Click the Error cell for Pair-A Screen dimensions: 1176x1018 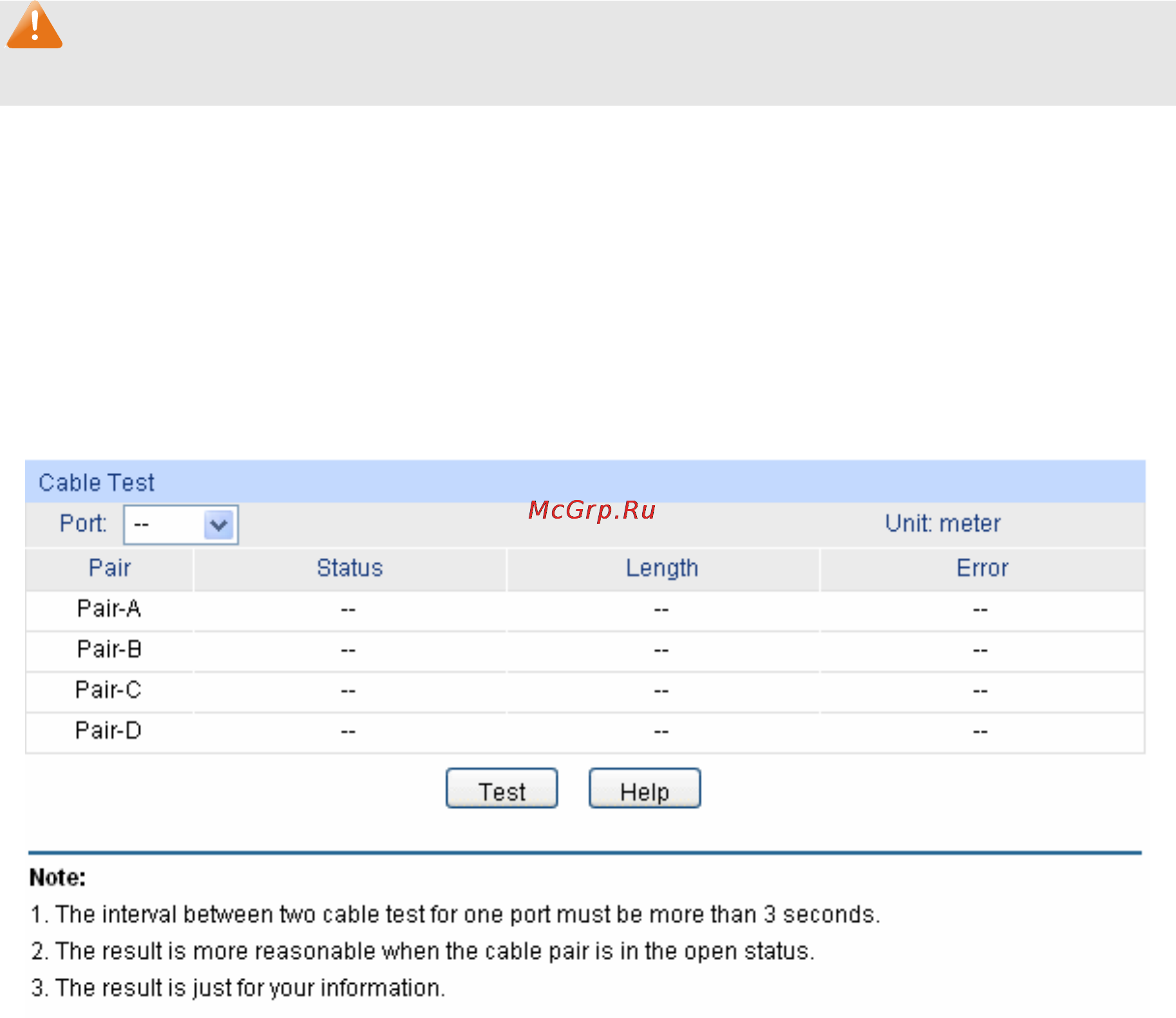click(982, 610)
